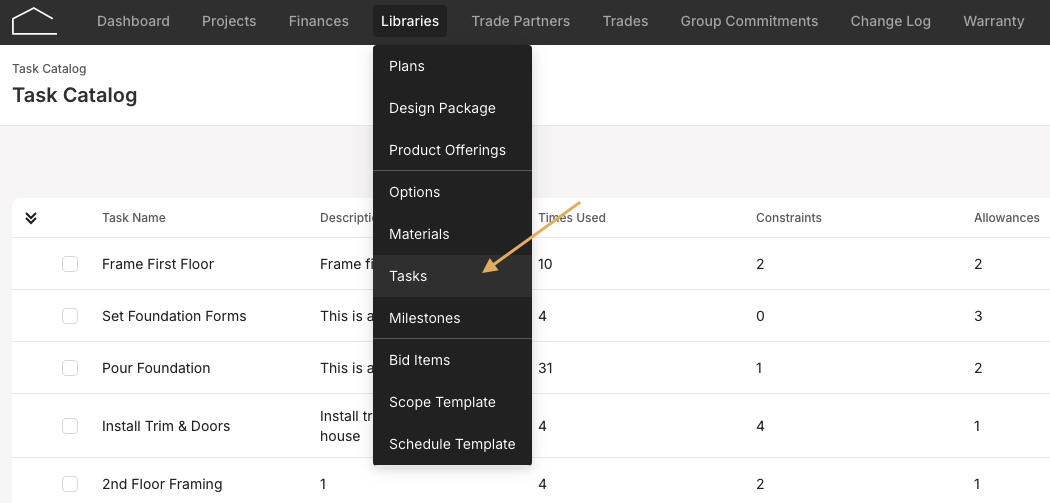Open the Libraries dropdown menu
Image resolution: width=1050 pixels, height=503 pixels.
coord(410,21)
